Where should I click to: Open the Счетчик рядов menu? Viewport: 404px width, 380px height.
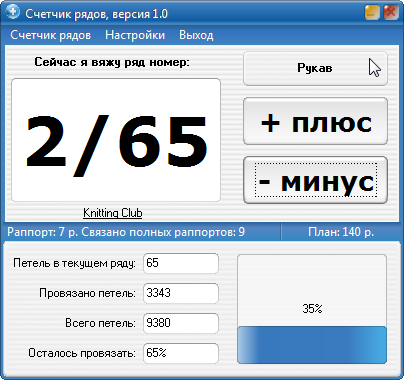click(x=50, y=35)
